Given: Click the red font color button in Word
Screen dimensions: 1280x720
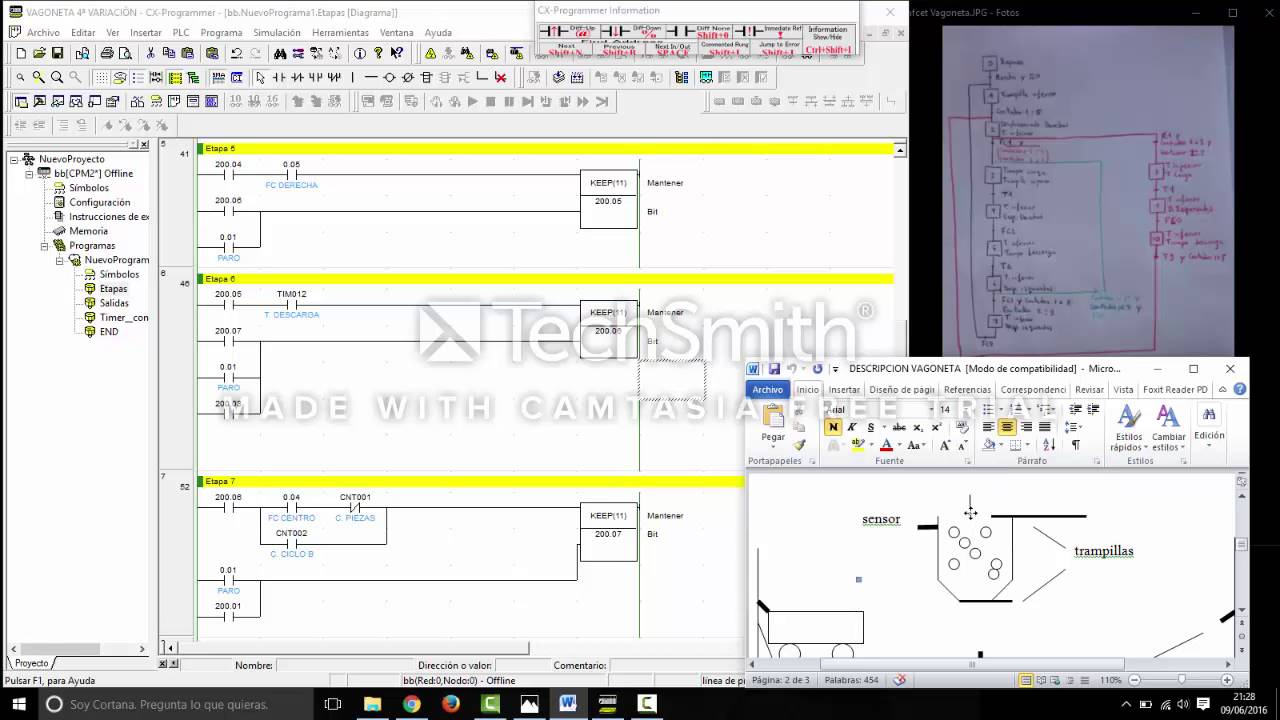Looking at the screenshot, I should (886, 445).
